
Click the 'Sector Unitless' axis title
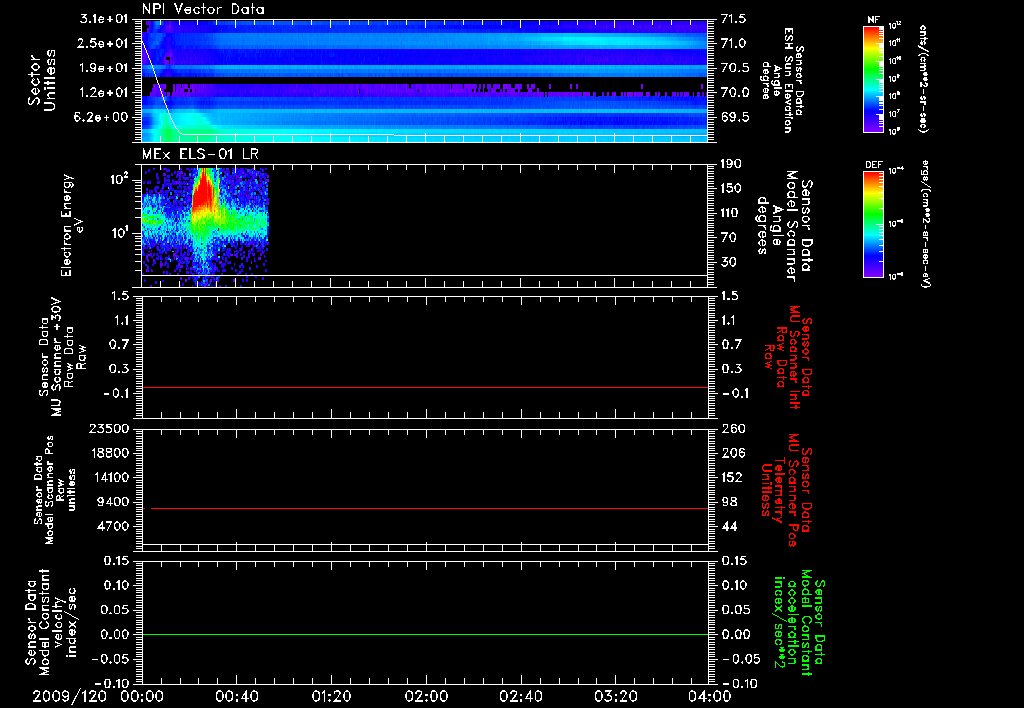pos(42,80)
